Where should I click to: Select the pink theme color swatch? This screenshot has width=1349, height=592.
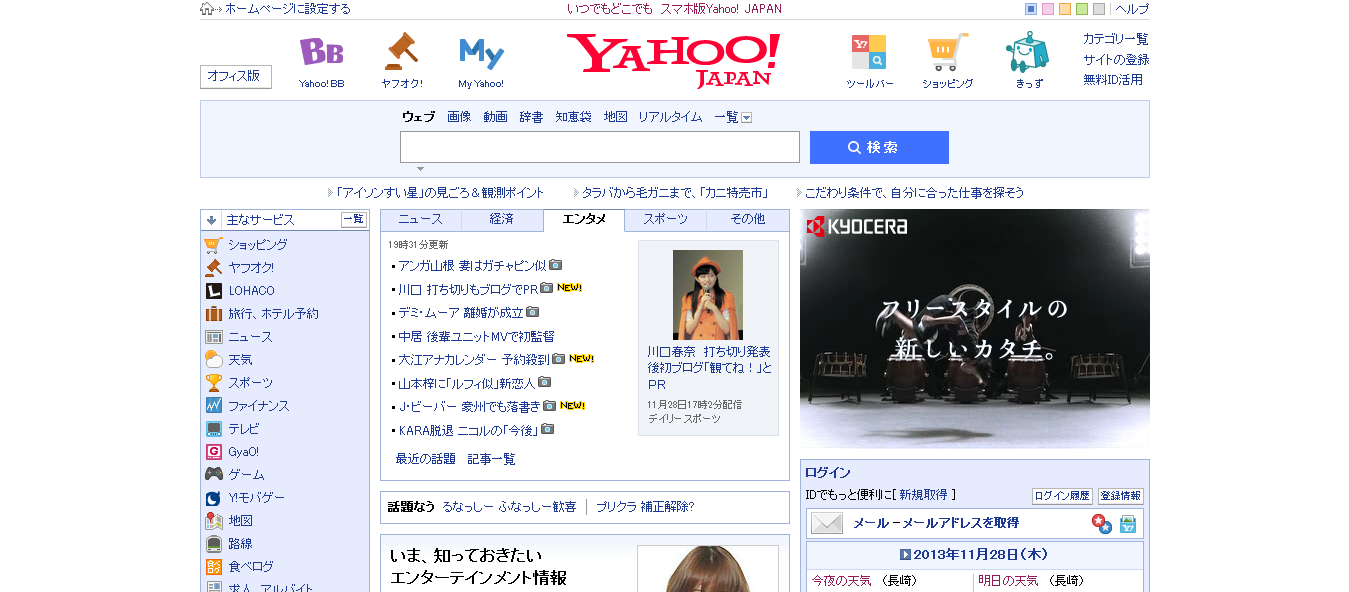click(1048, 9)
